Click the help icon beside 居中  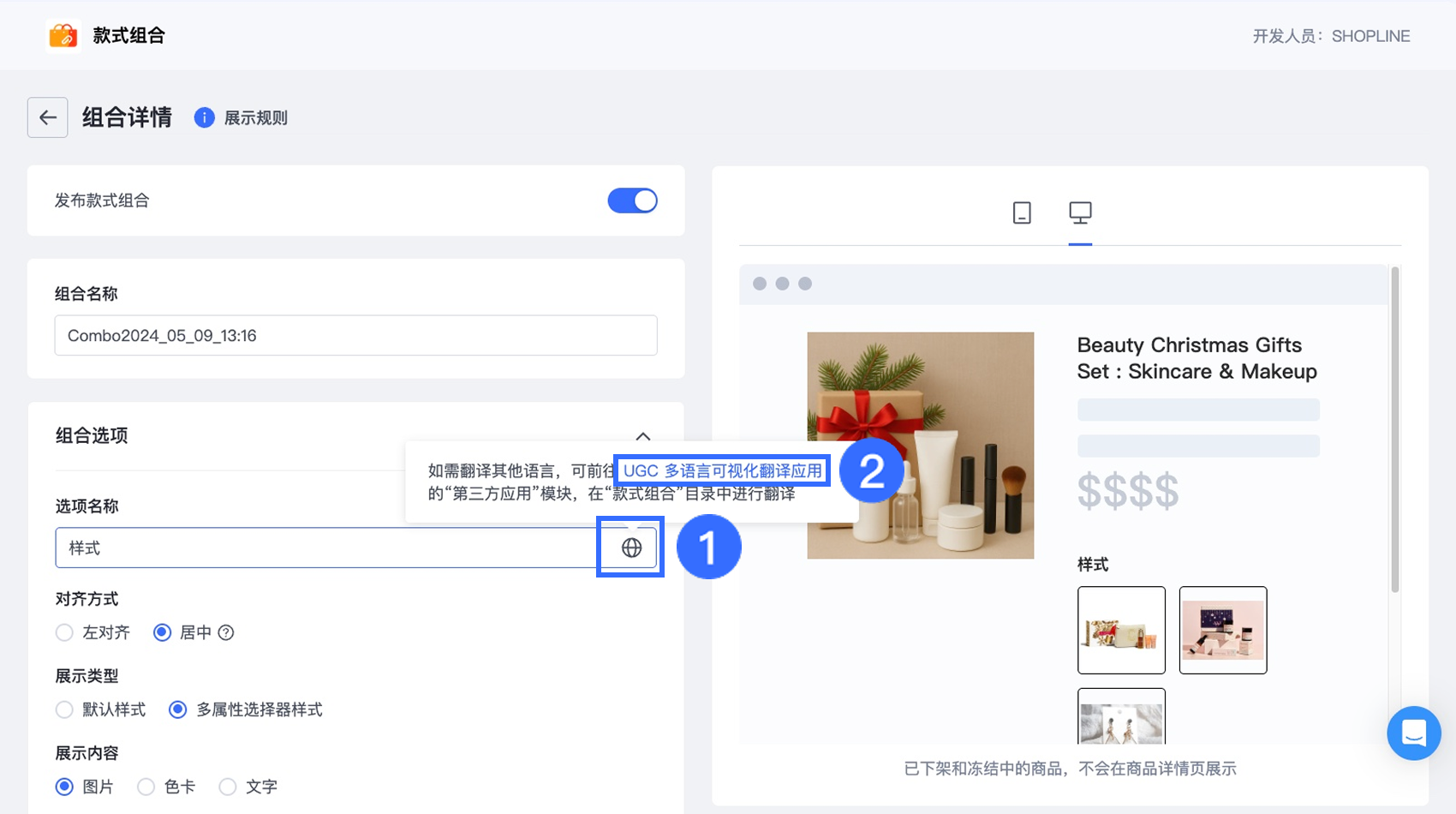tap(226, 632)
